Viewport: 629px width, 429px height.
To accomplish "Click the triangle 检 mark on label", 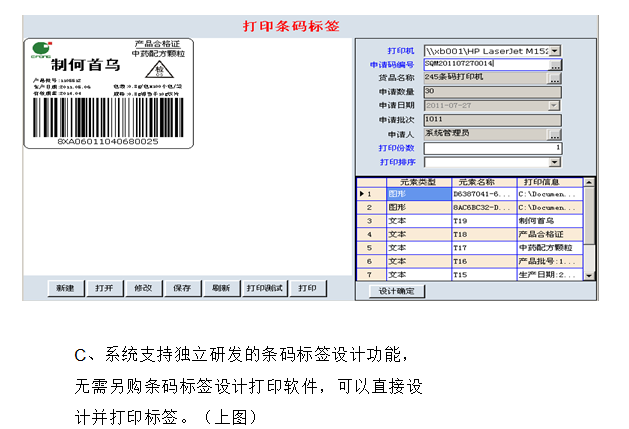I will pos(159,70).
